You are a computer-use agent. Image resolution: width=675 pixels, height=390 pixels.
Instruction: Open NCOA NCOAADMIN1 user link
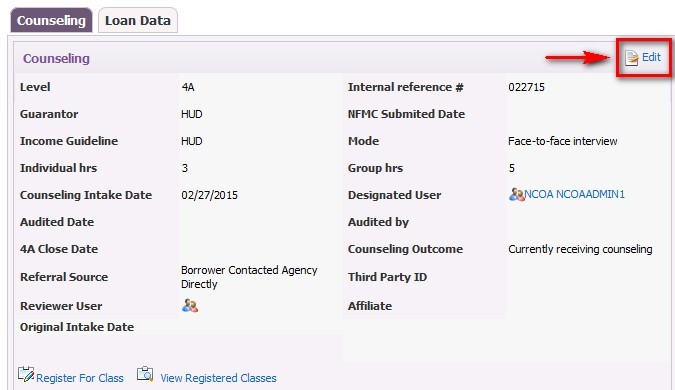tap(574, 194)
